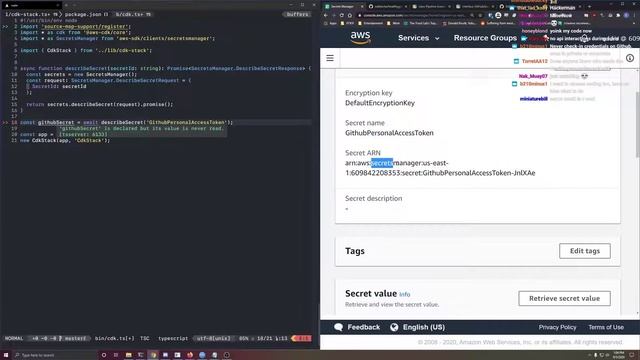Screen dimensions: 640x360
Task: Select the English (US) language selector
Action: (424, 327)
